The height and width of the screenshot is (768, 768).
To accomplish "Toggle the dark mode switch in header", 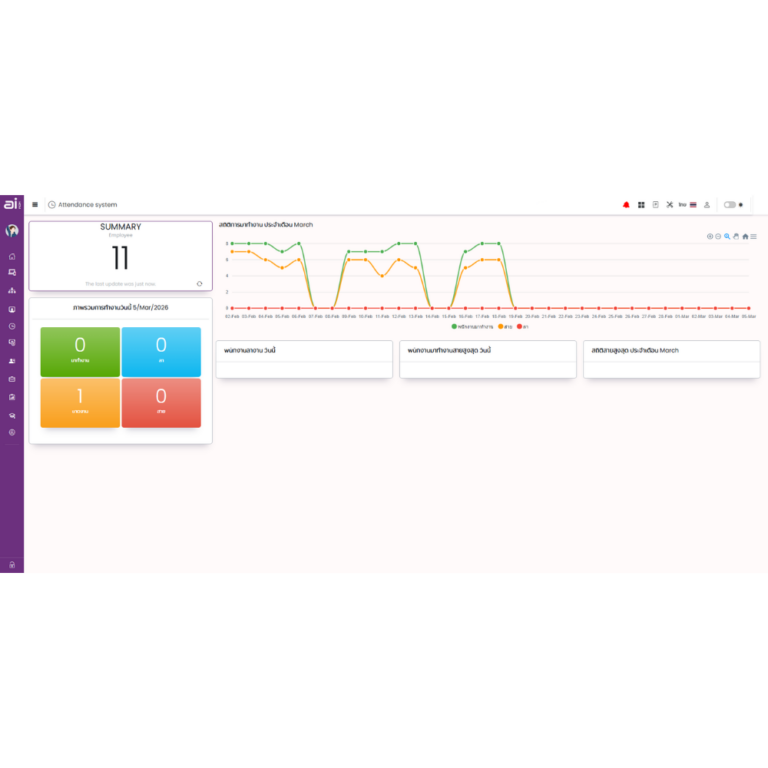I will 731,205.
